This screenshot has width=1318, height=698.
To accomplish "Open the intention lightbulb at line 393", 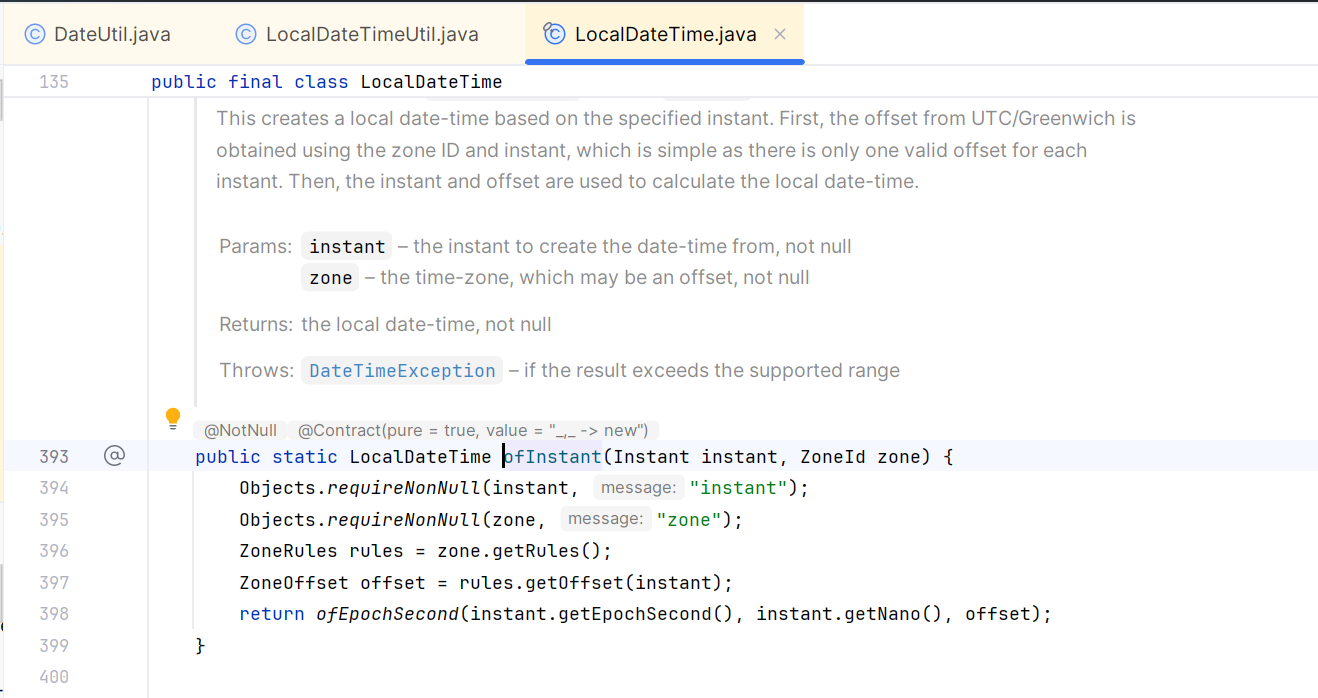I will 173,418.
